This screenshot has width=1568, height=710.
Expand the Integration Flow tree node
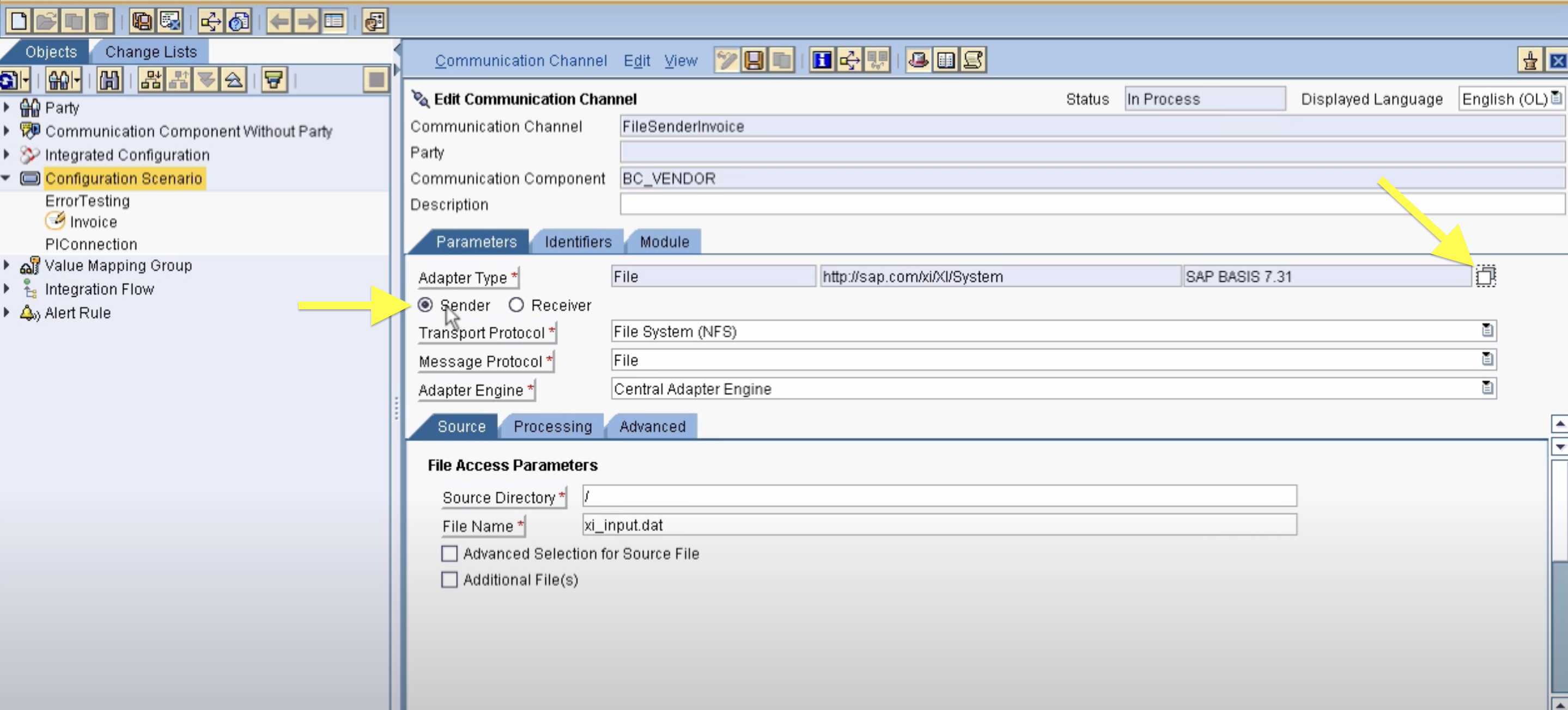coord(7,289)
